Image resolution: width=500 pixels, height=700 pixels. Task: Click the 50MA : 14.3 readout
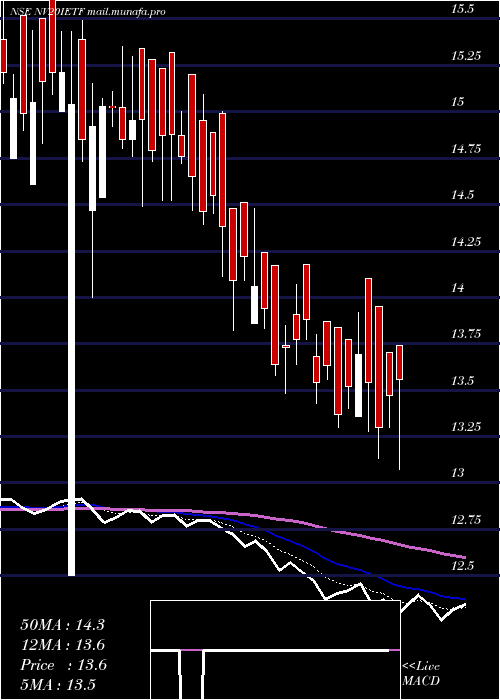coord(62,625)
